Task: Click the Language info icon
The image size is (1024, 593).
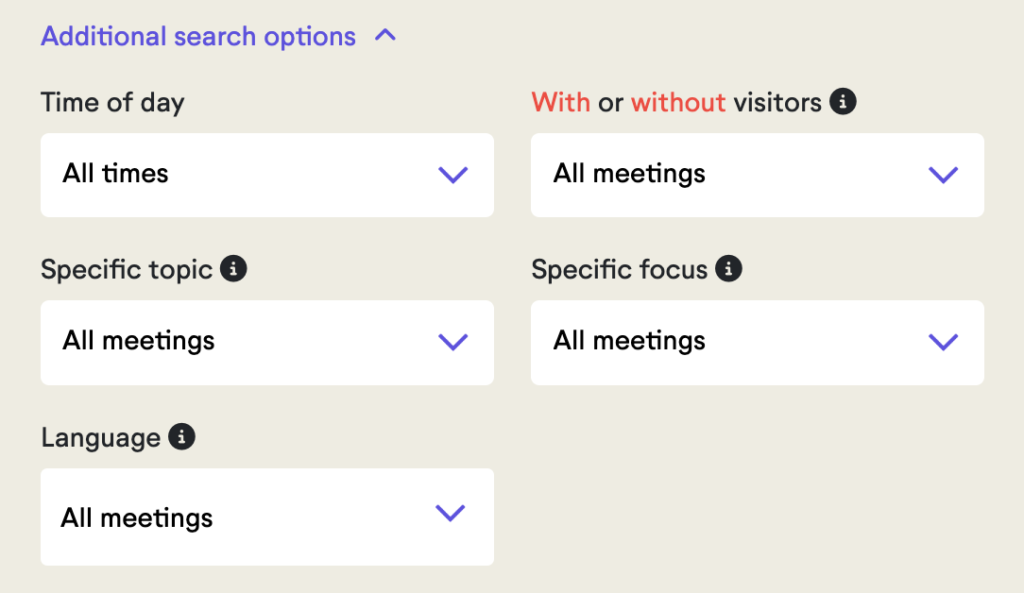Action: click(x=182, y=436)
